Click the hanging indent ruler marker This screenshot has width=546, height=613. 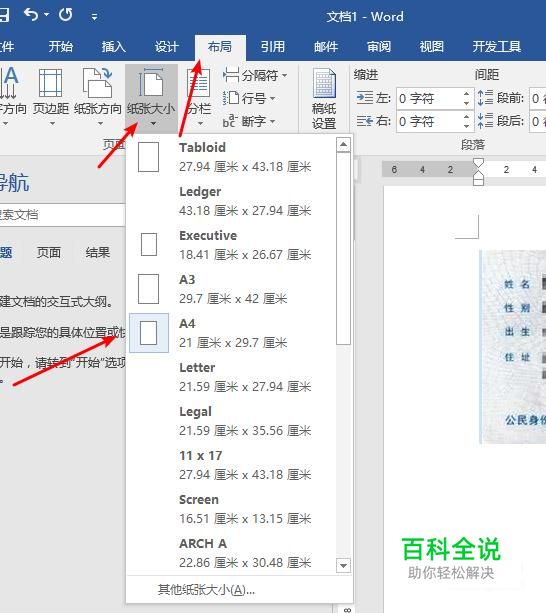[x=478, y=175]
